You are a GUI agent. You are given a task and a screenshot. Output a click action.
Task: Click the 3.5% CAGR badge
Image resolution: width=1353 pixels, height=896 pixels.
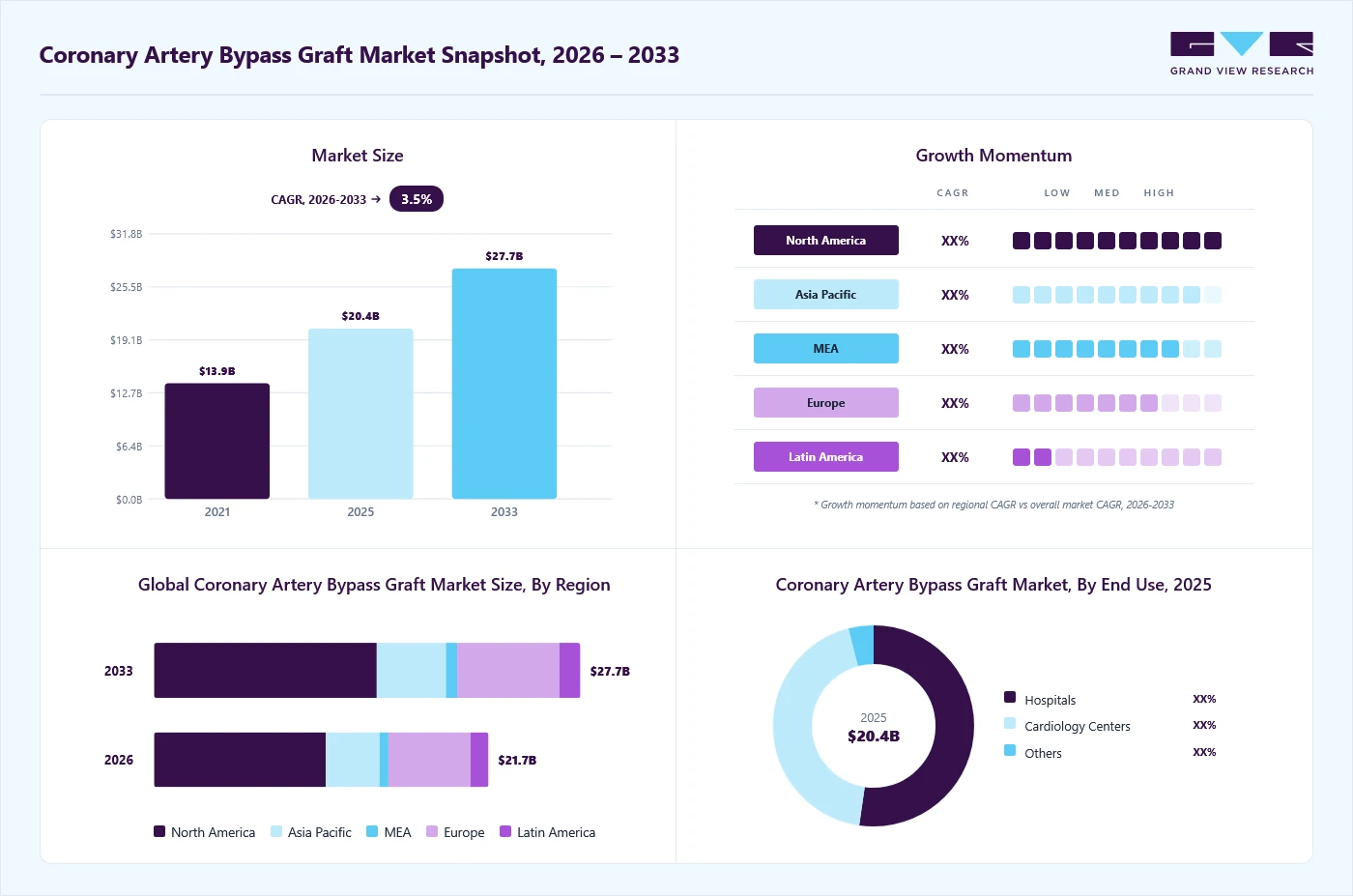coord(417,199)
